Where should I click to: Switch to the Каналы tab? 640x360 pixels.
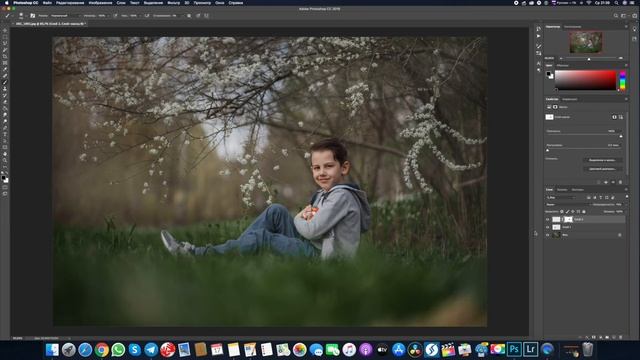pos(562,189)
